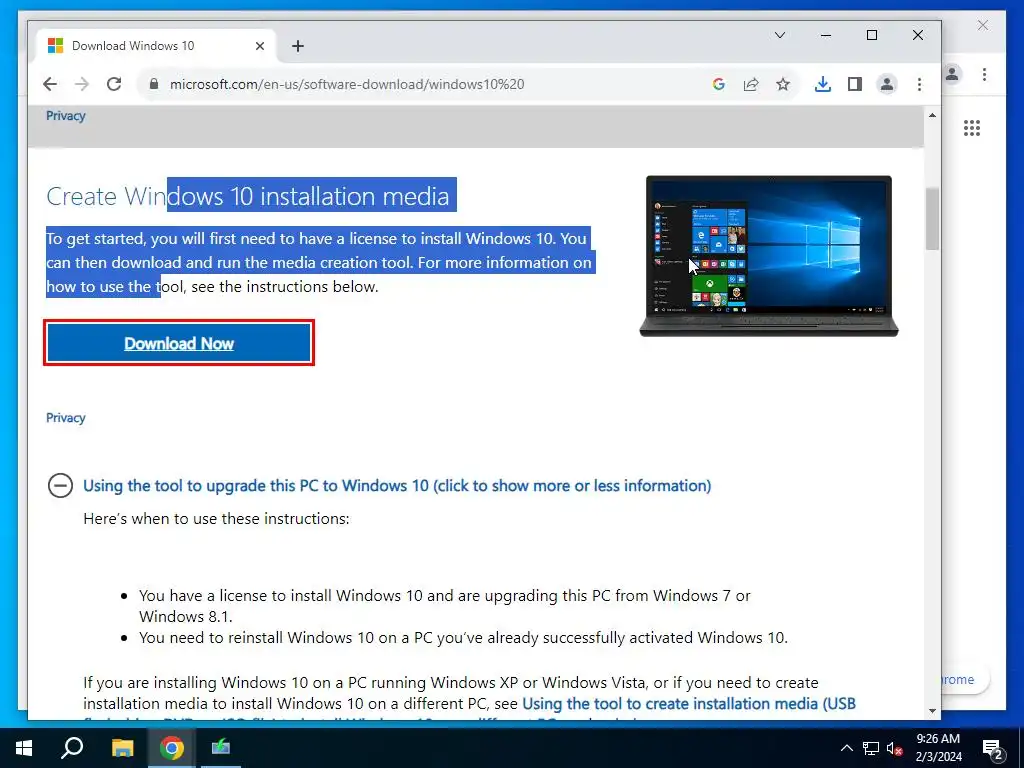The height and width of the screenshot is (768, 1024).
Task: Open a new tab with plus button
Action: click(x=298, y=46)
